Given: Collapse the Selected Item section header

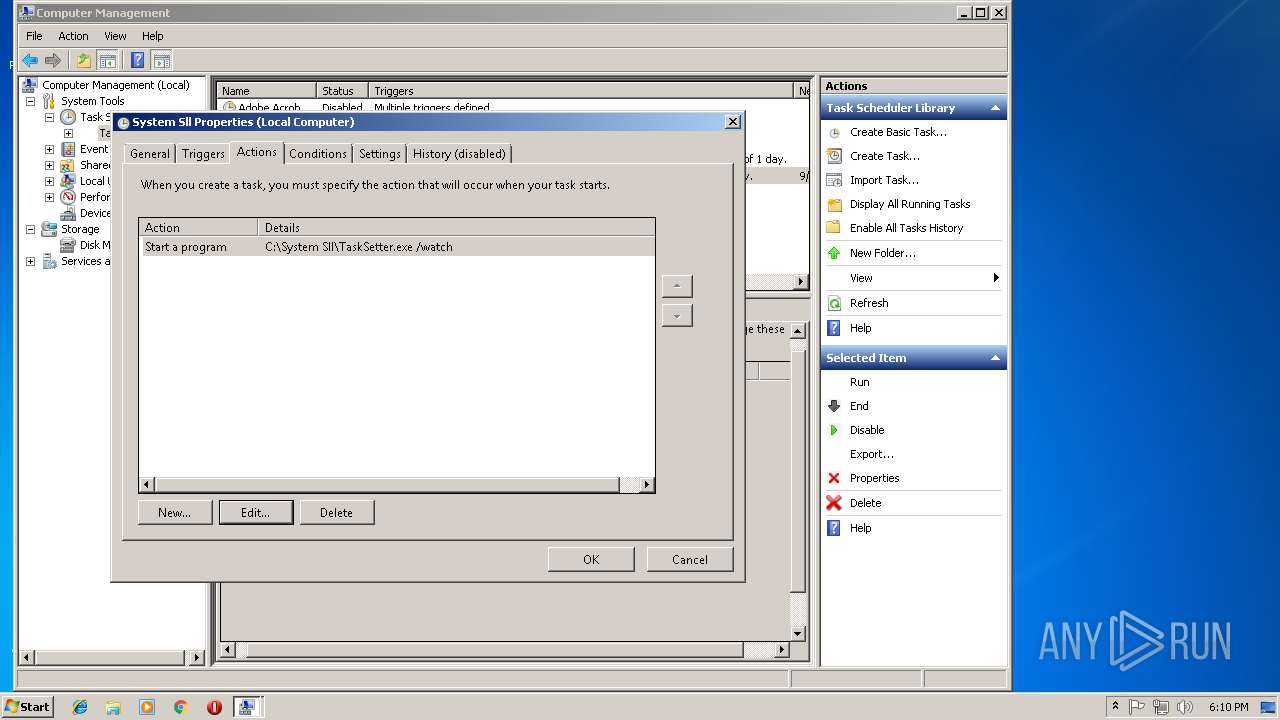Looking at the screenshot, I should point(913,358).
